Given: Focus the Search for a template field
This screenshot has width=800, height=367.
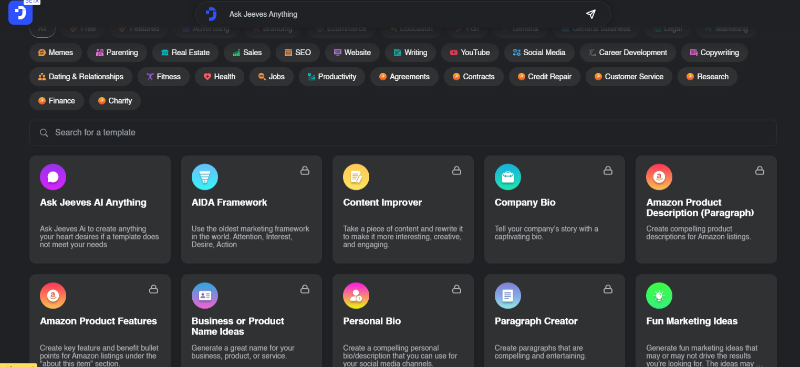Looking at the screenshot, I should coord(403,133).
